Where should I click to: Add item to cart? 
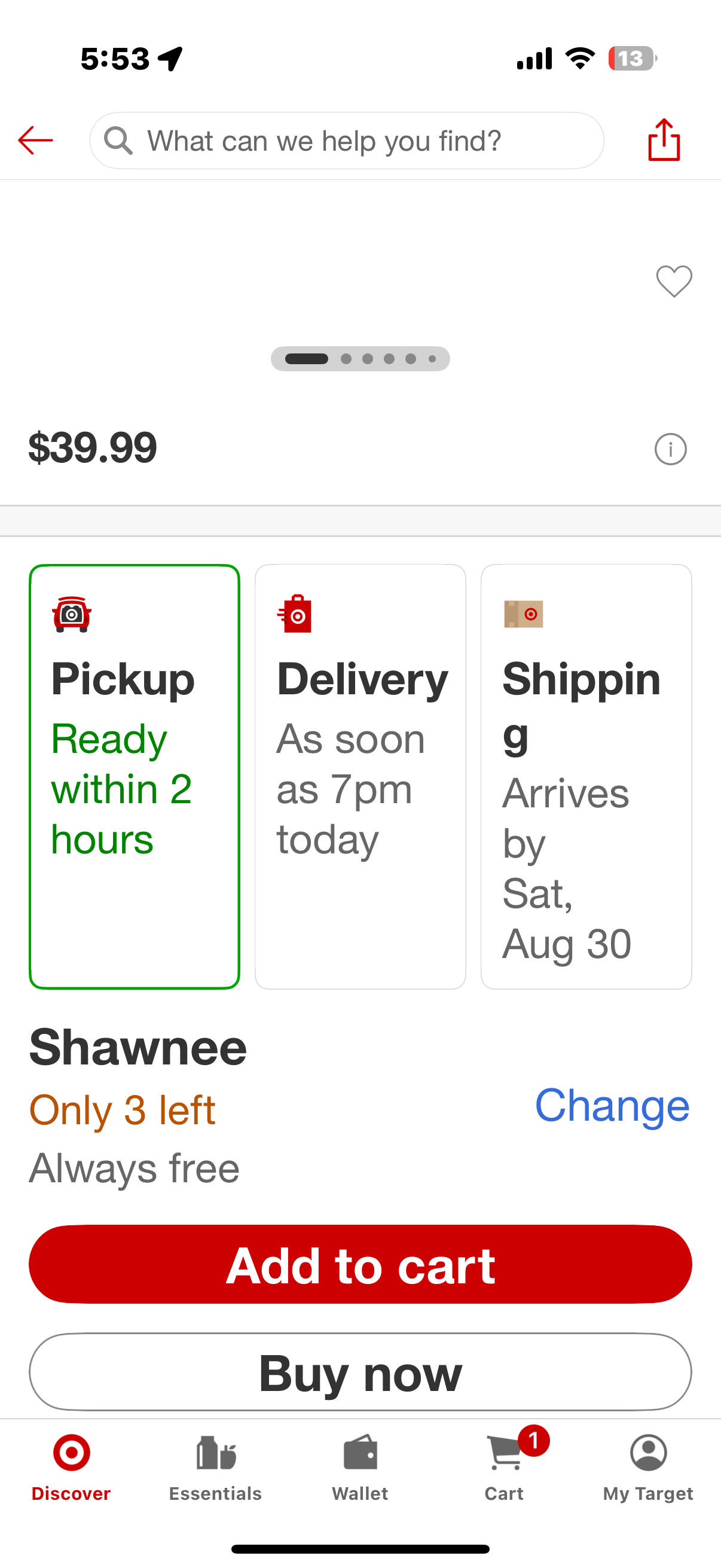[x=360, y=1264]
